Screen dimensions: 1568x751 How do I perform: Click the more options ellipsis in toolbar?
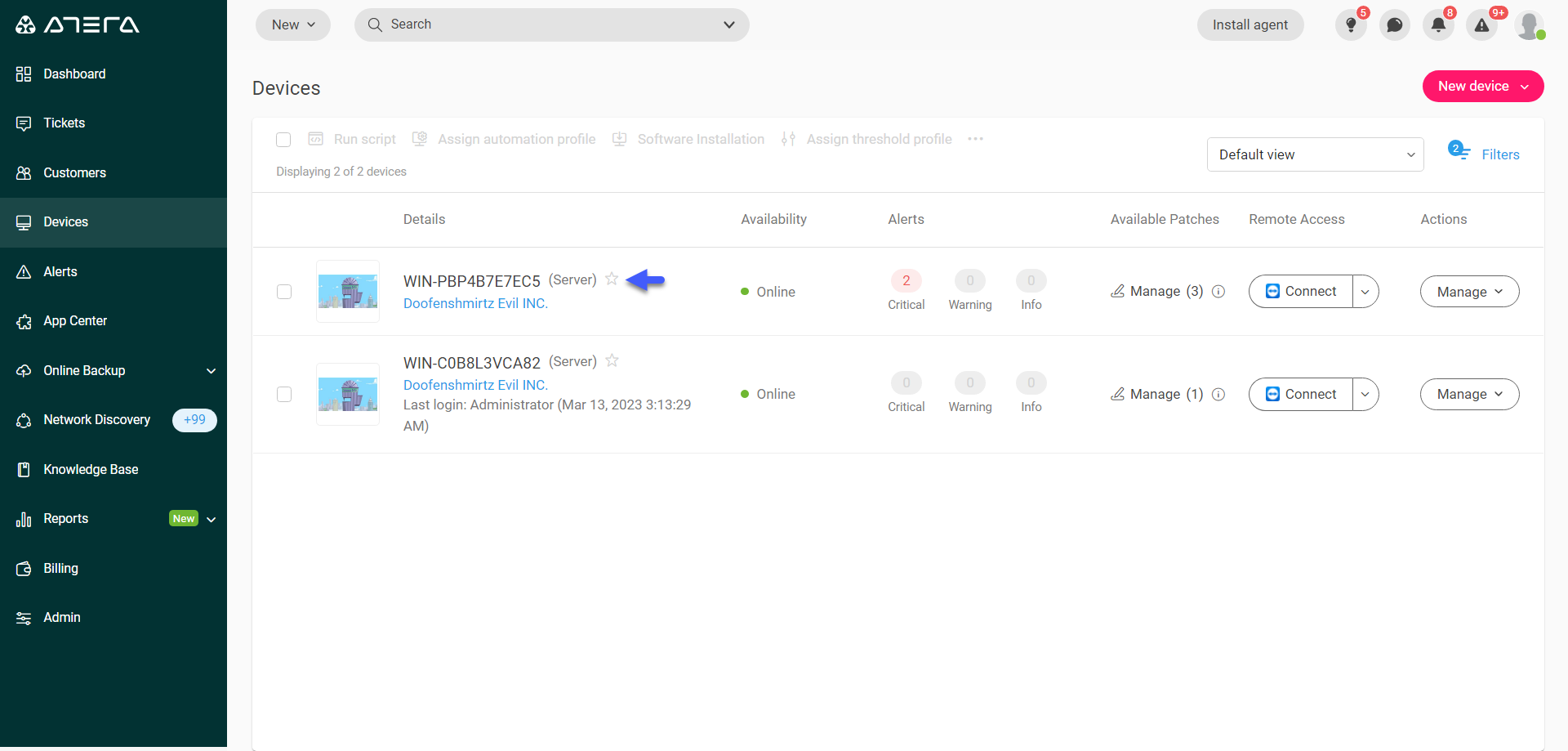click(975, 139)
